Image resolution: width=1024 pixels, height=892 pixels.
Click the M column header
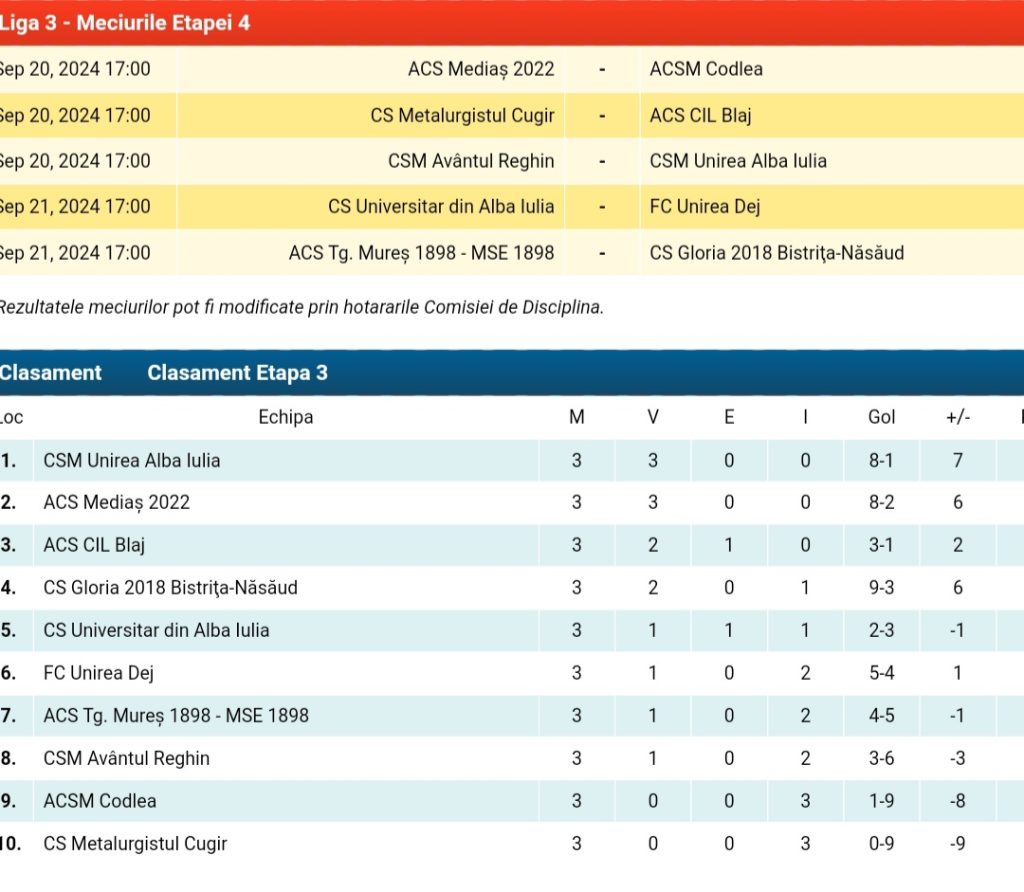(577, 417)
